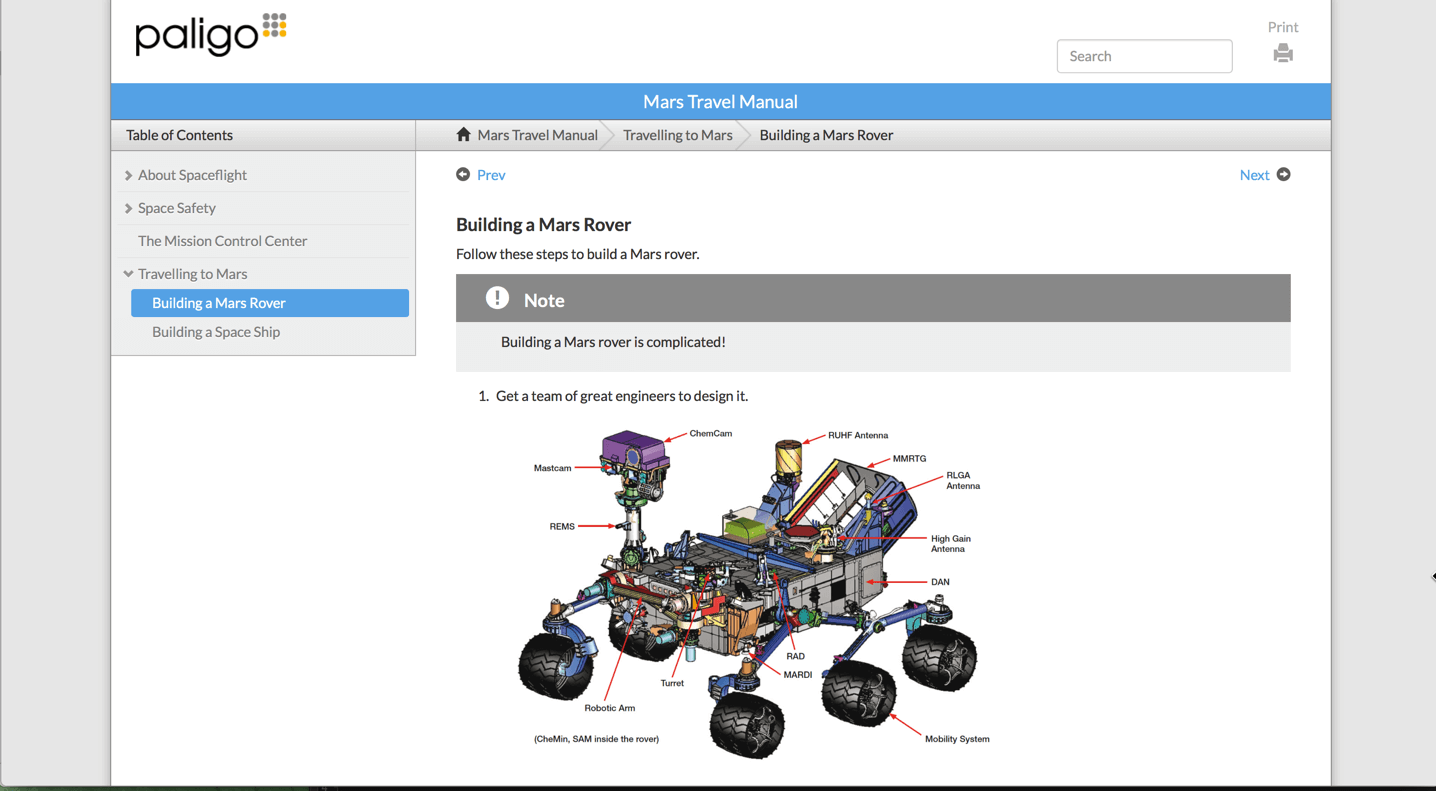Click the Table of Contents heading
Image resolution: width=1436 pixels, height=791 pixels.
[179, 135]
